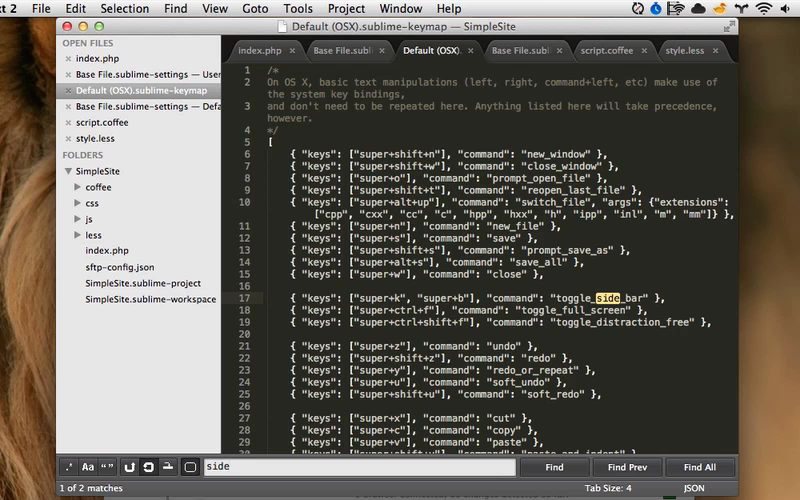Open the Project menu
Screen dimensions: 800x500
[x=346, y=9]
